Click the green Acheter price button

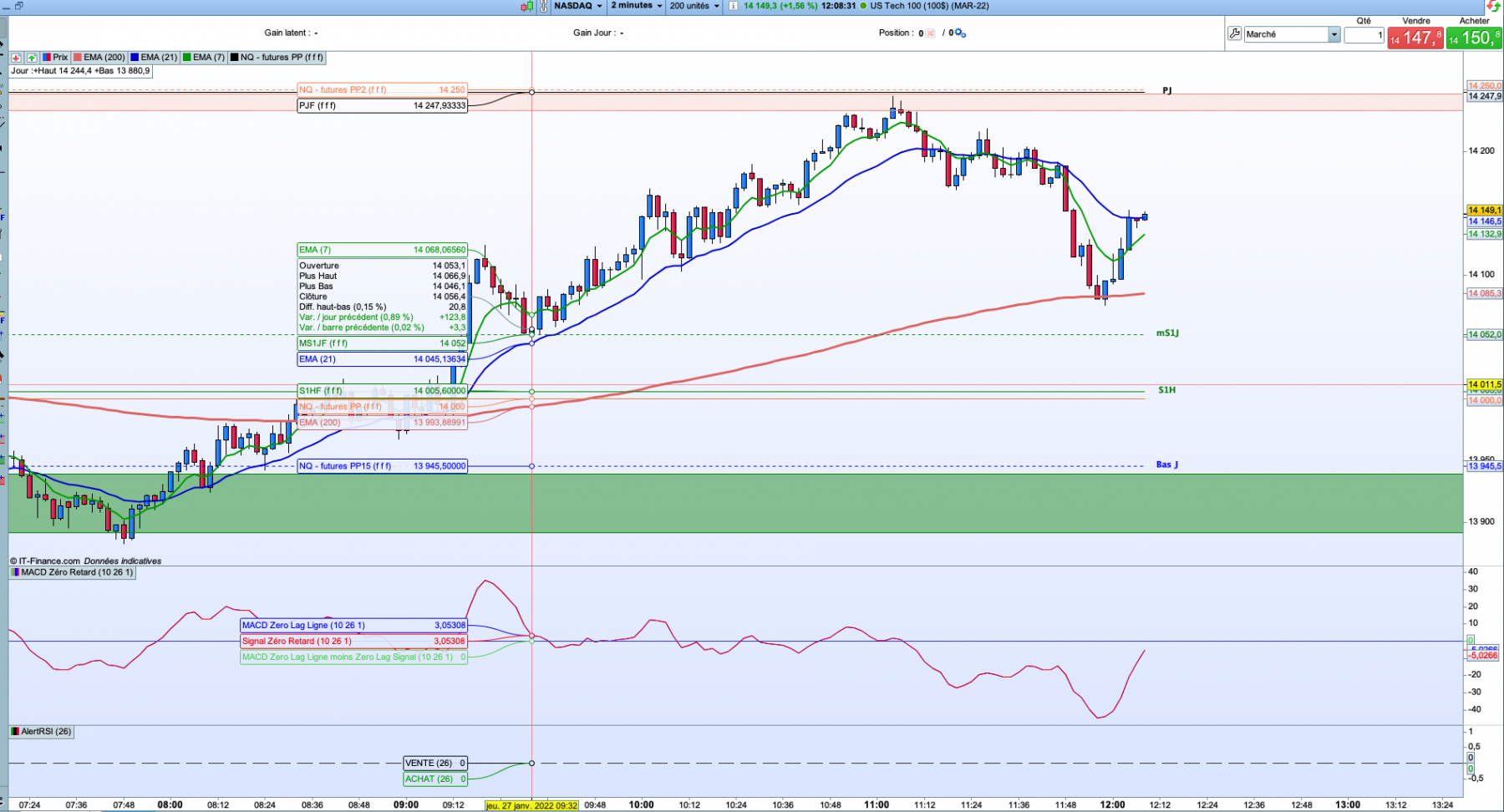point(1474,38)
